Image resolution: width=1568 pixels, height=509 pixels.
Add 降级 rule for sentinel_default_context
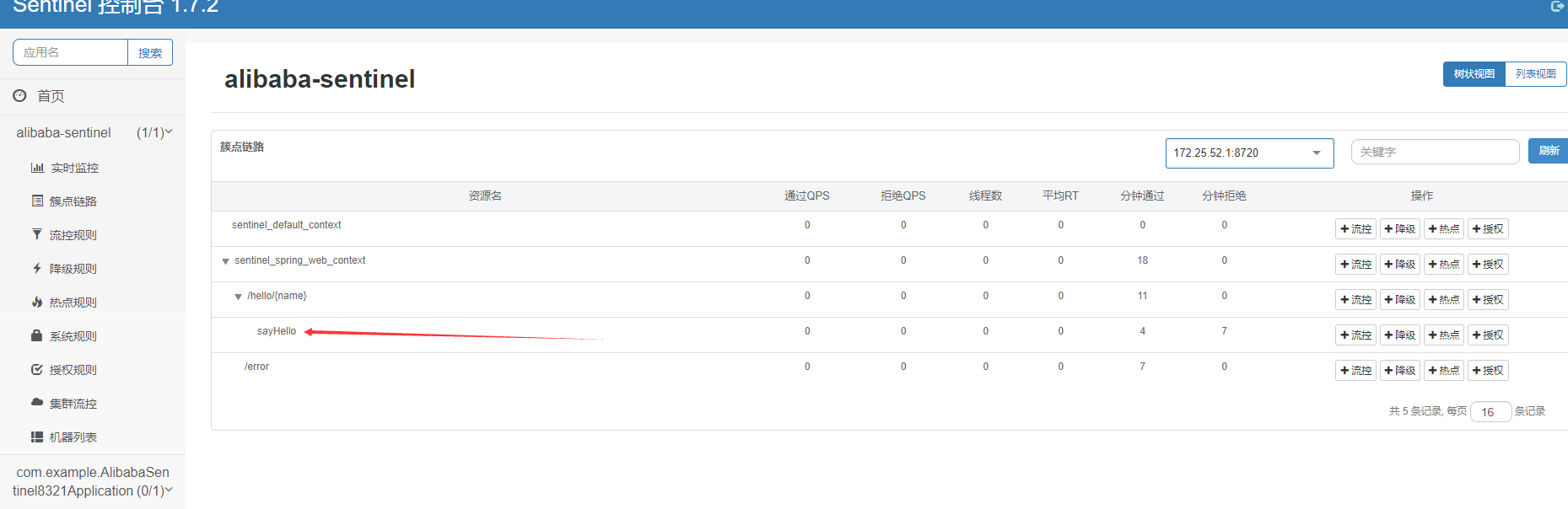pos(1400,229)
